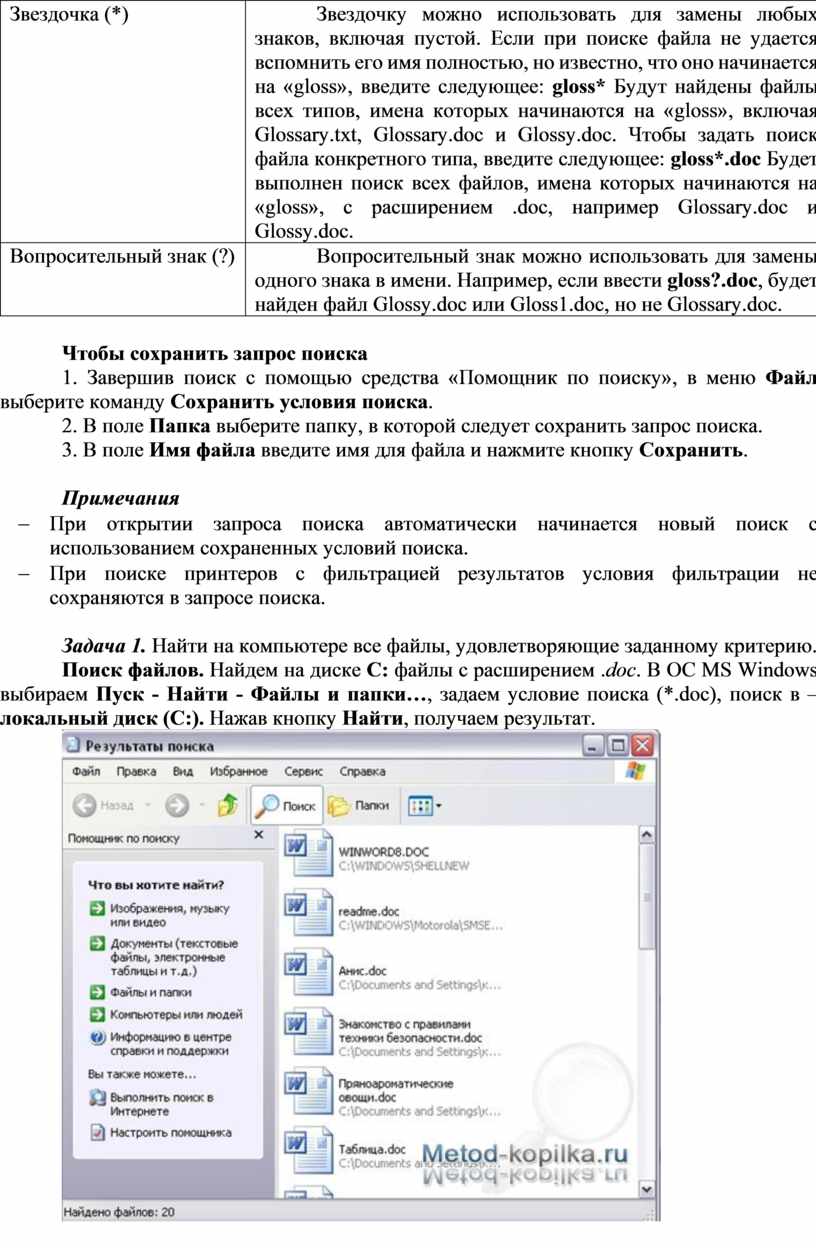Choose Документы (текстовые файлы...) search option

162,956
